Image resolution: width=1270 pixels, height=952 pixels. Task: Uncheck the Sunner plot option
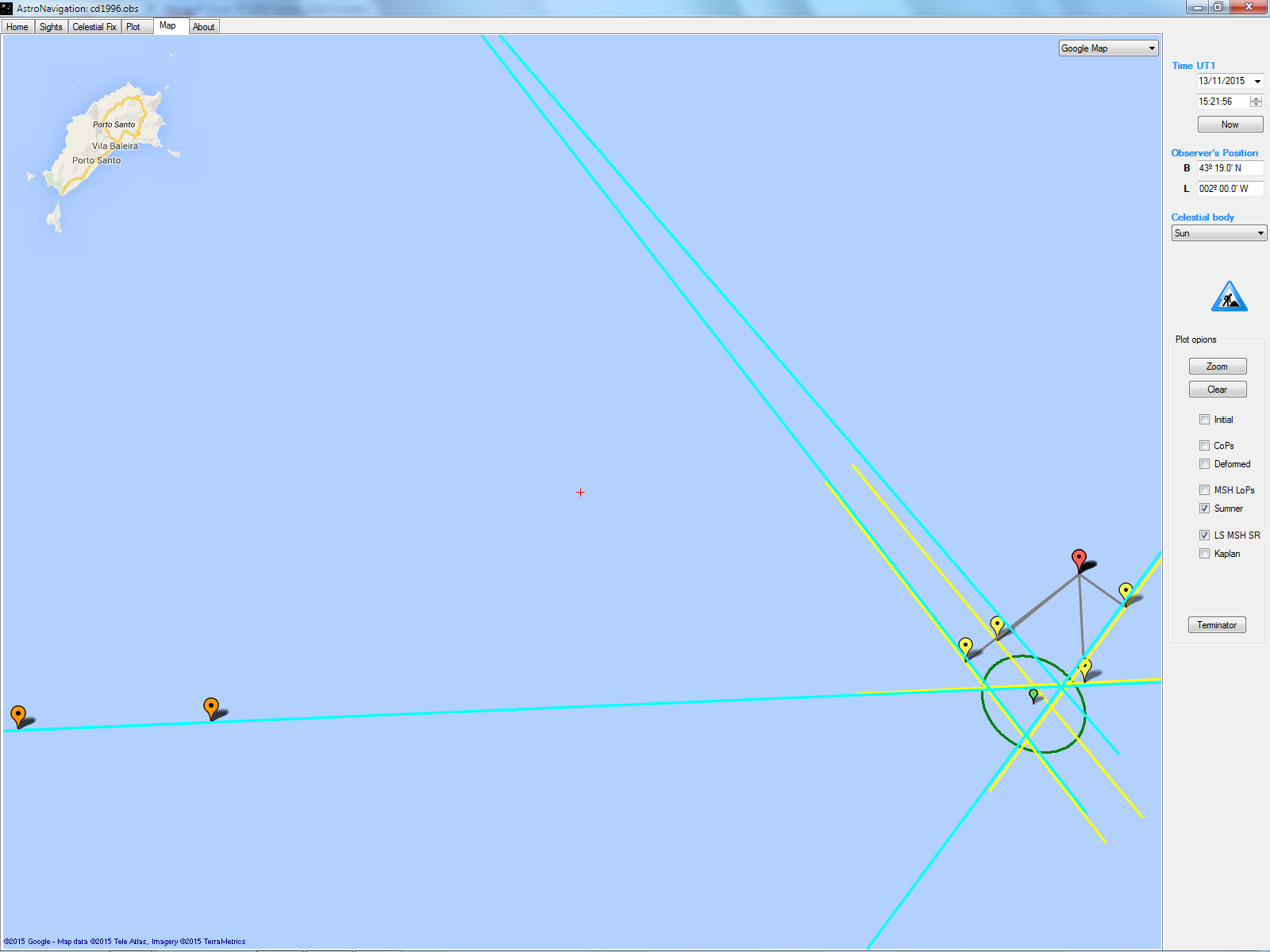click(1204, 509)
